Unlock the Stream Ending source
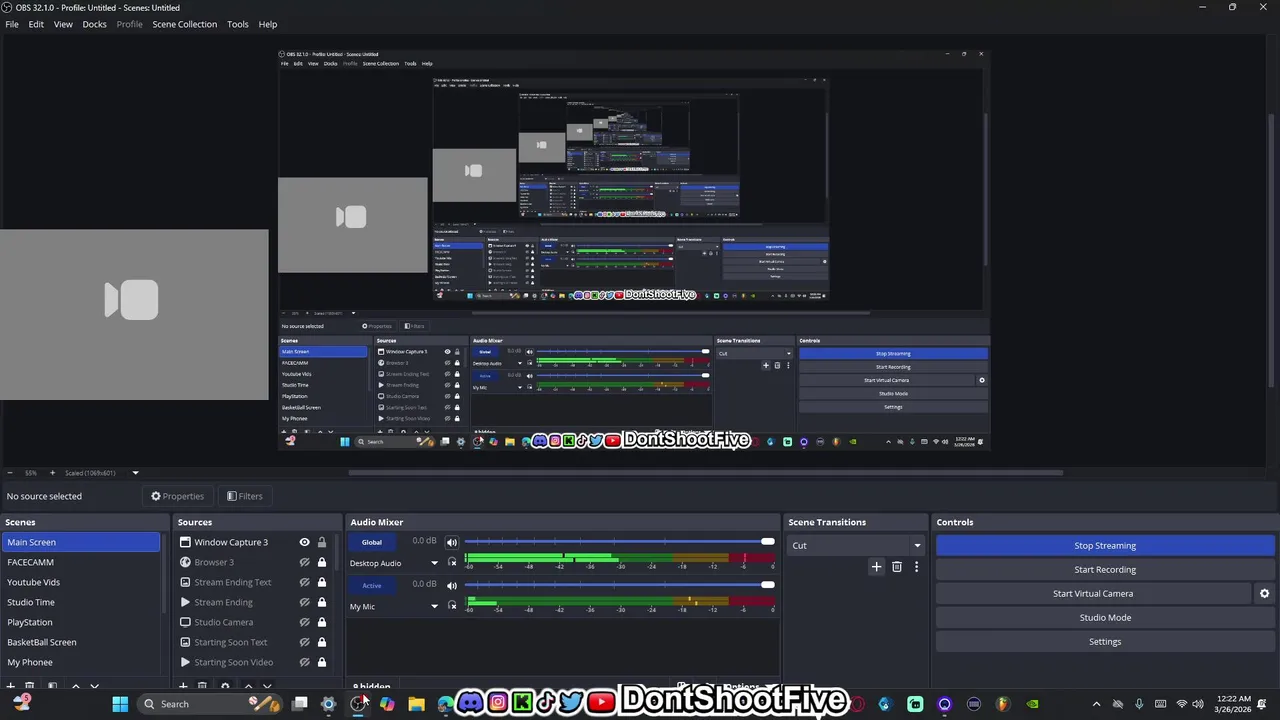The image size is (1280, 720). point(321,602)
